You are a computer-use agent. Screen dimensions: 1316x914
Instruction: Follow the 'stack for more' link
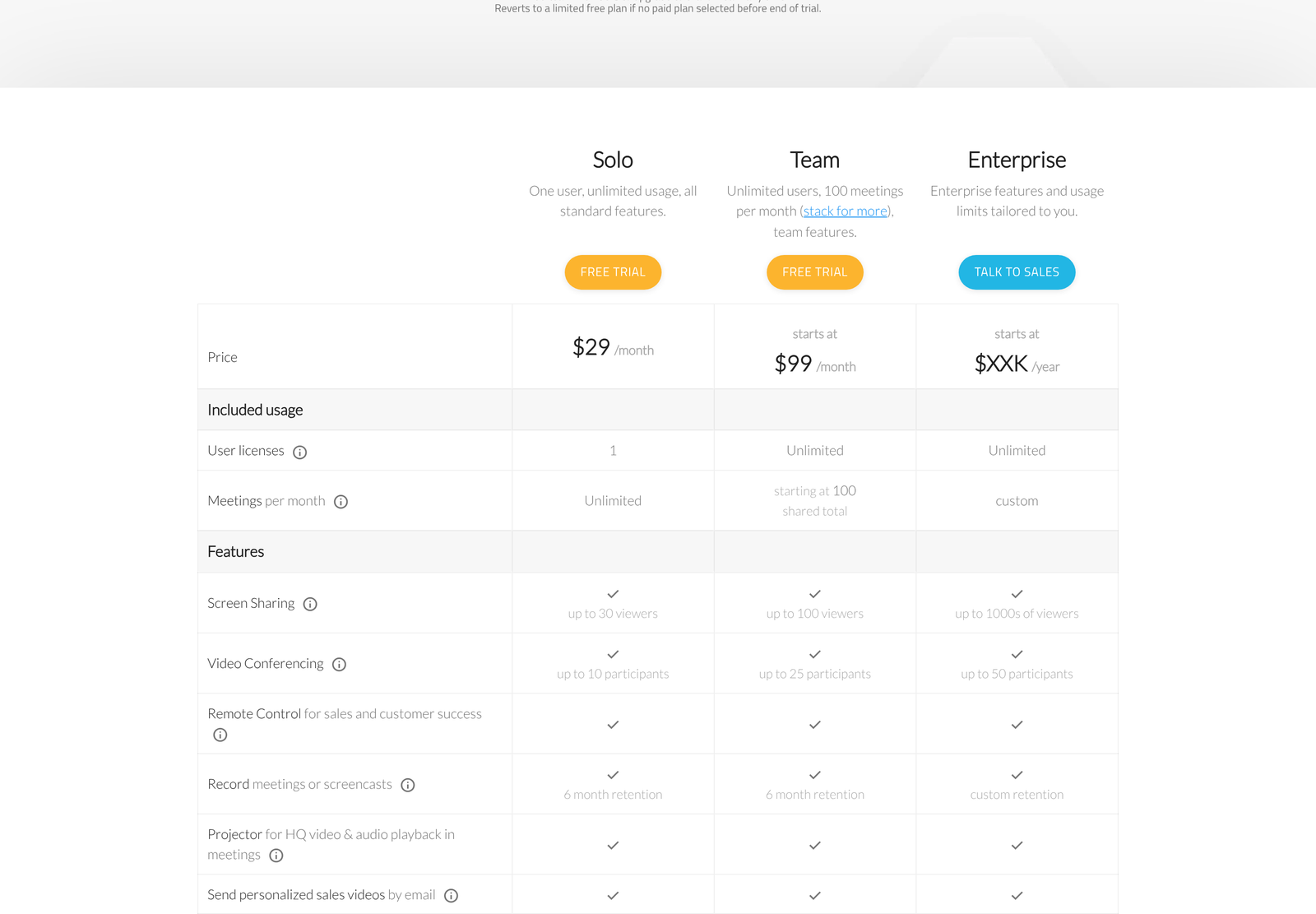click(846, 211)
